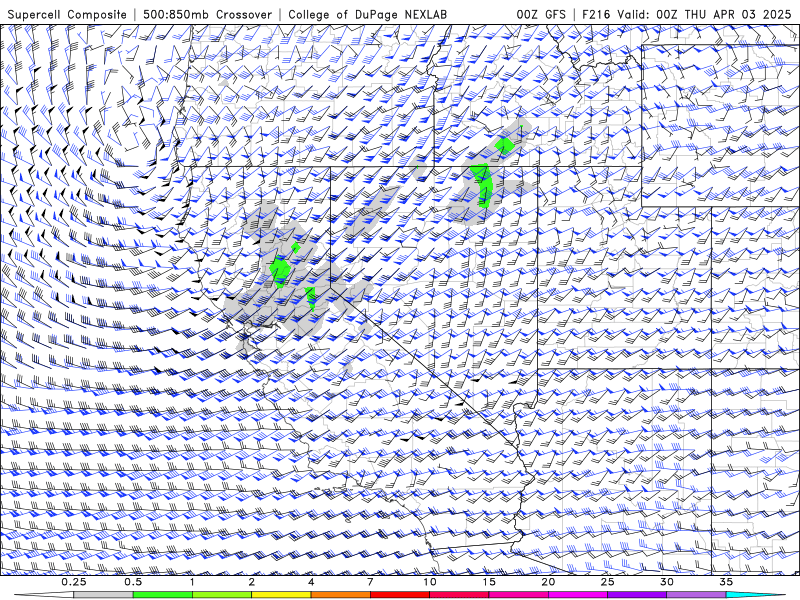This screenshot has width=800, height=600.
Task: Select the purple 25–30 color bar segment
Action: 637,595
